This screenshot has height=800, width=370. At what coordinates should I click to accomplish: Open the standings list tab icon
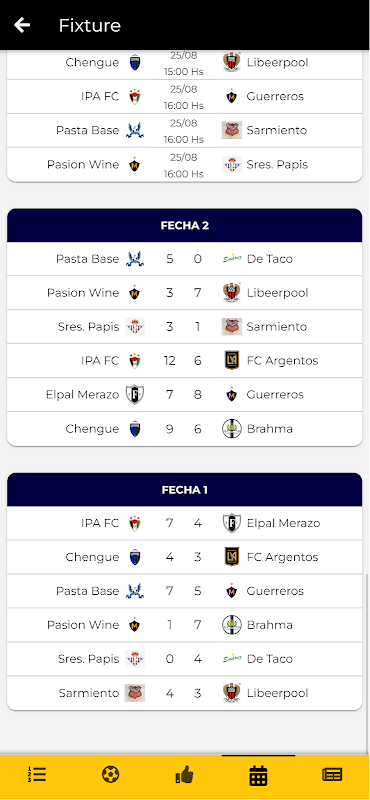click(x=37, y=775)
